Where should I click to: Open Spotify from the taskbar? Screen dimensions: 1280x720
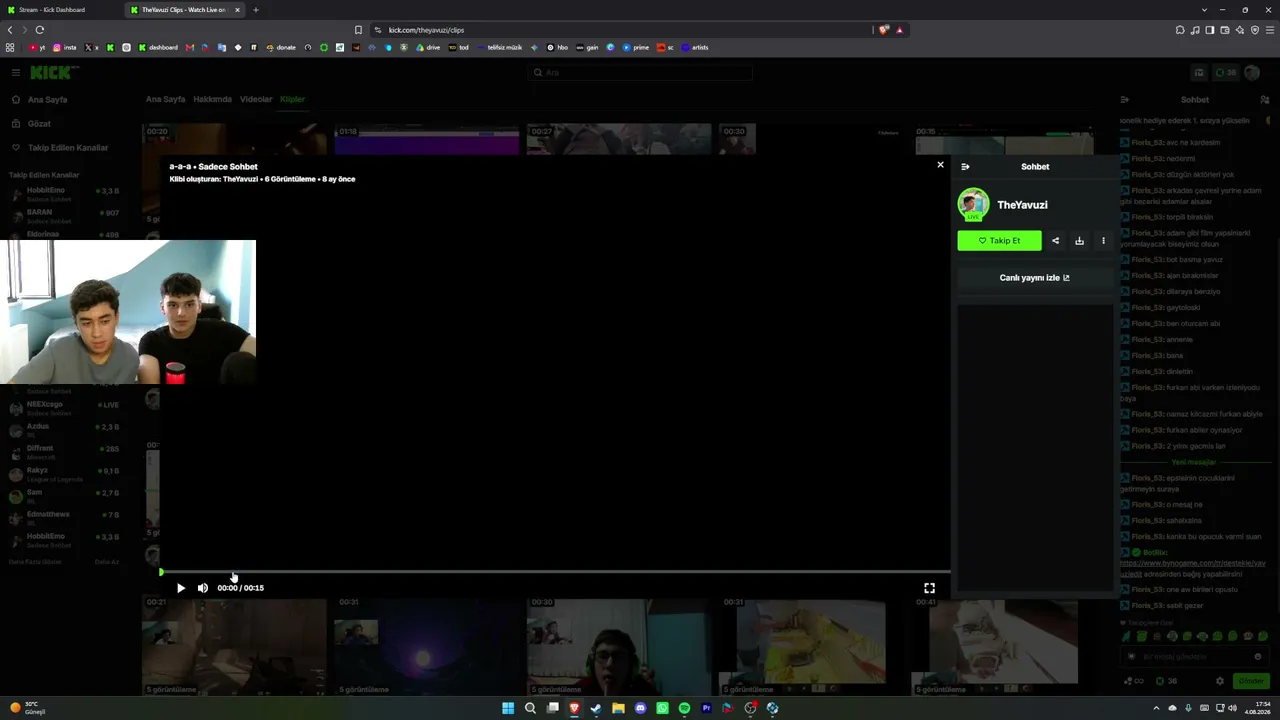(684, 708)
